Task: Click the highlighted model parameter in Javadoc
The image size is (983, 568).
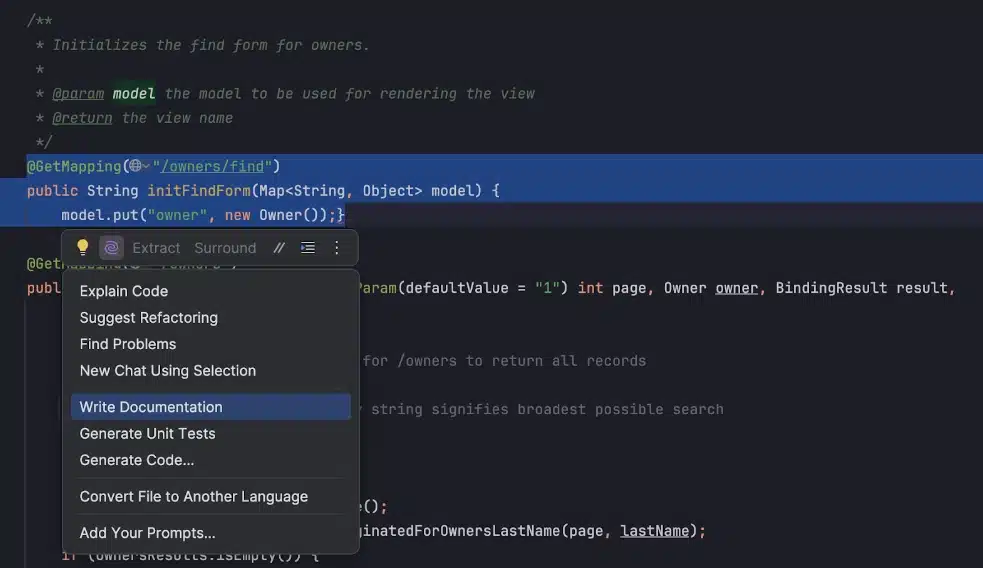Action: [134, 94]
